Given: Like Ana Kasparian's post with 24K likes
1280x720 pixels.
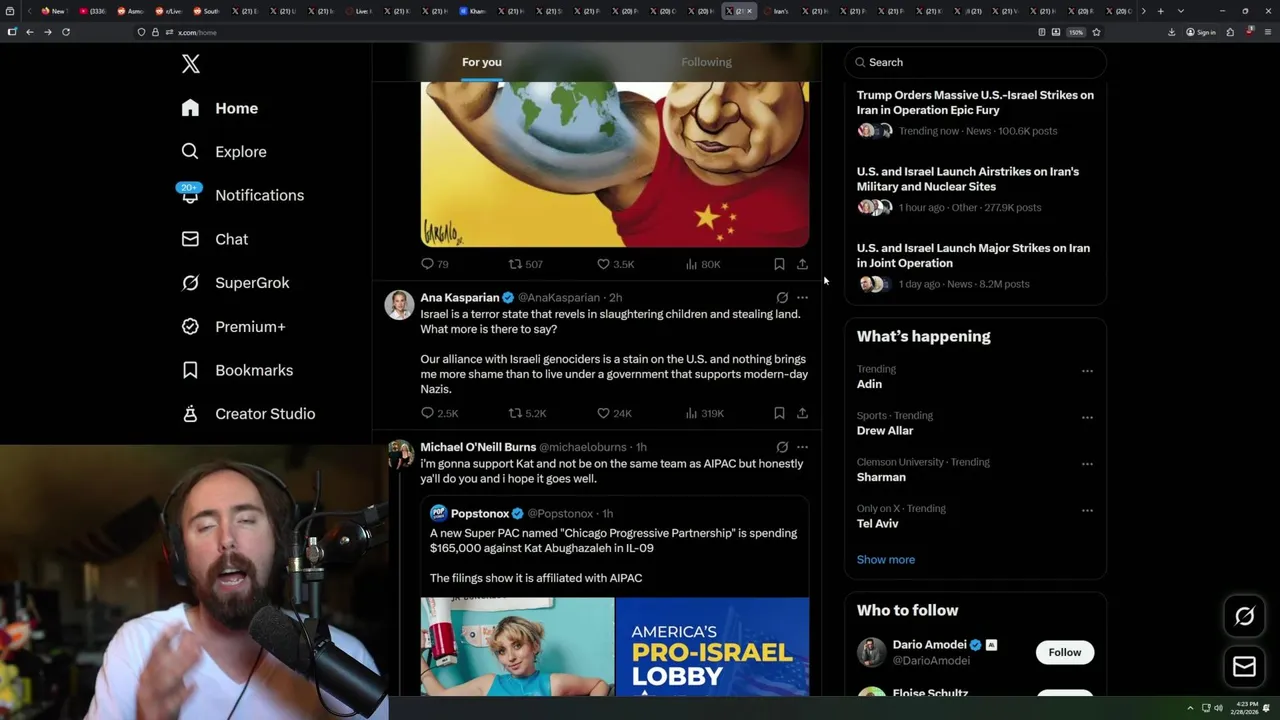Looking at the screenshot, I should (614, 413).
